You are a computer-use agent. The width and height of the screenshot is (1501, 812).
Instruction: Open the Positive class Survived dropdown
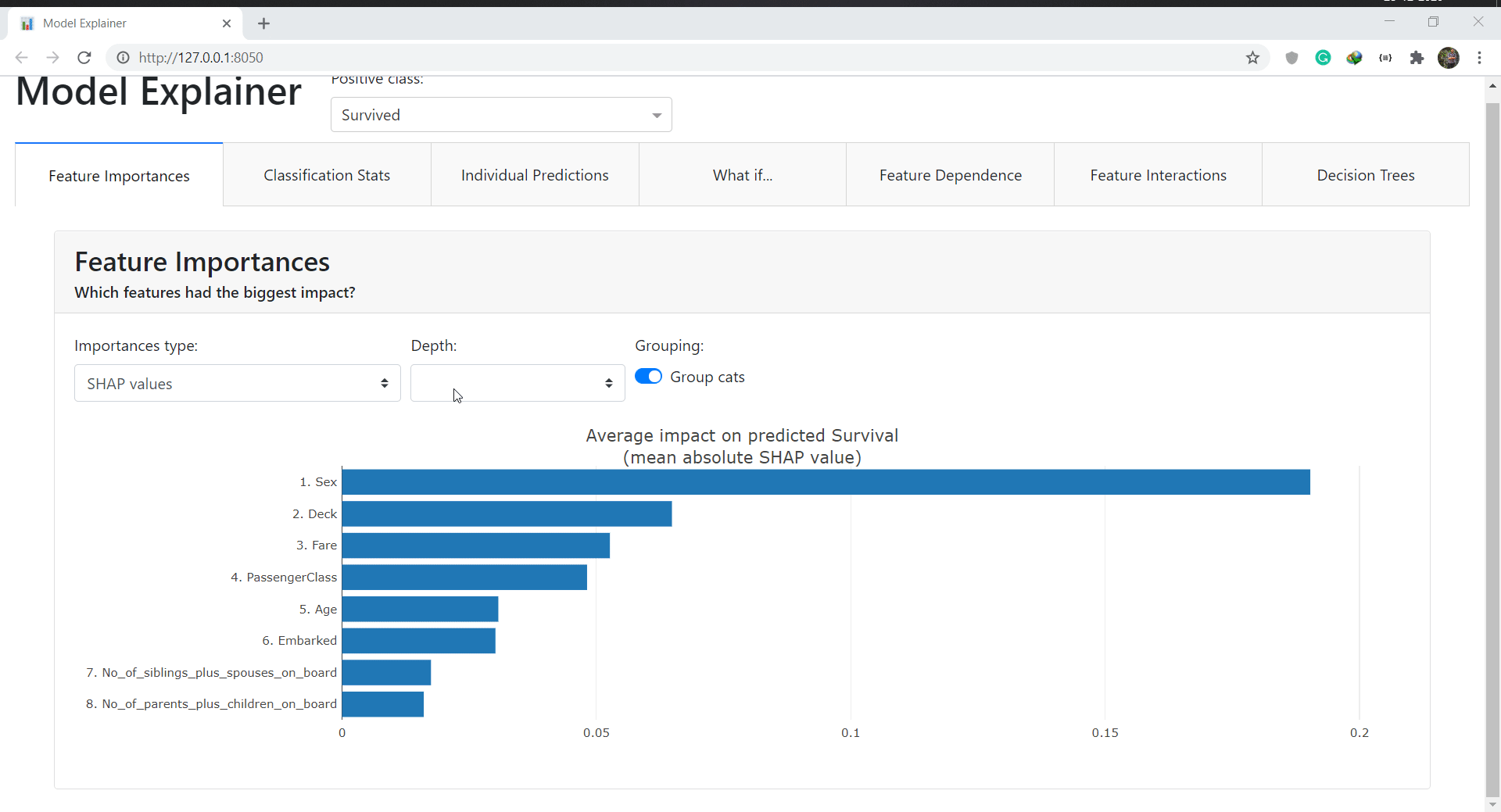[x=501, y=115]
